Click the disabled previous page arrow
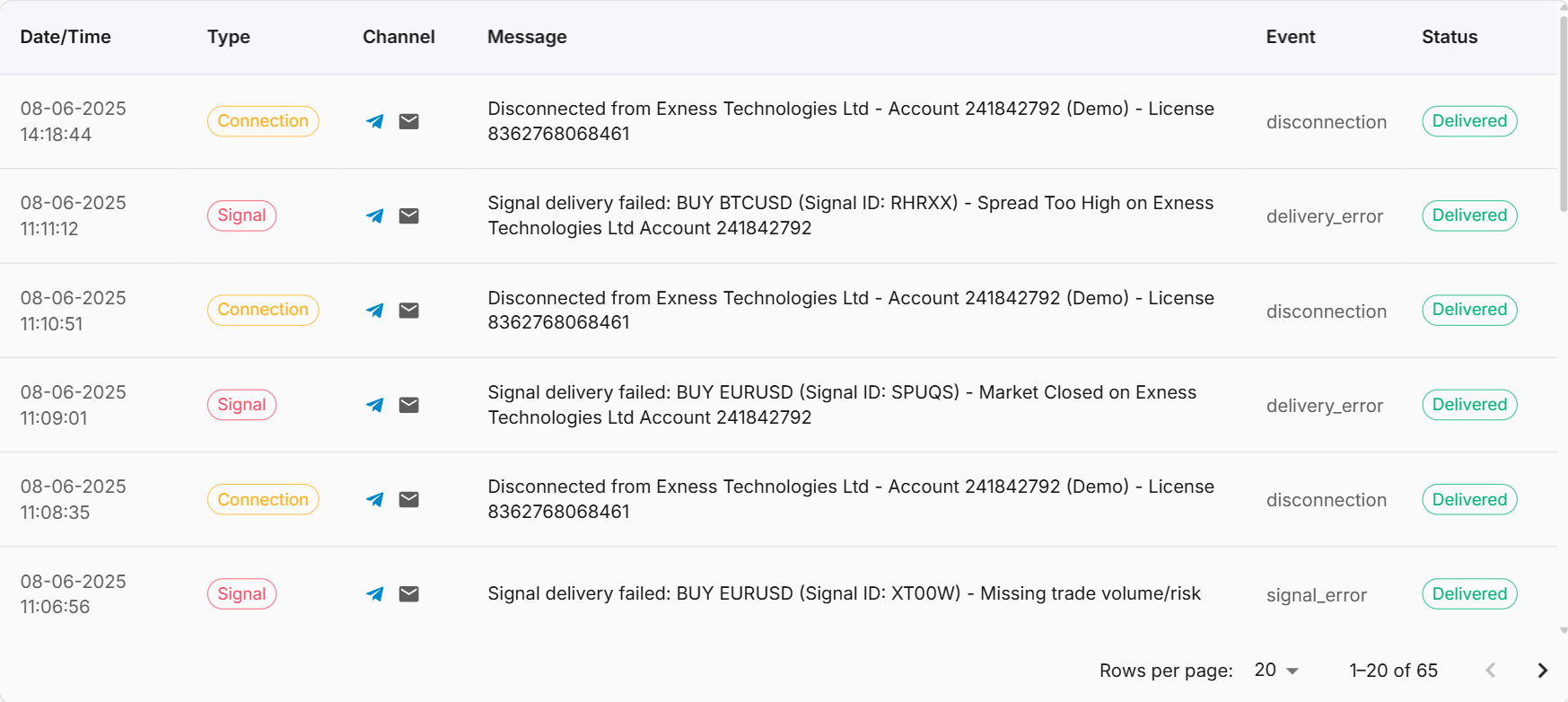The image size is (1568, 702). tap(1492, 670)
